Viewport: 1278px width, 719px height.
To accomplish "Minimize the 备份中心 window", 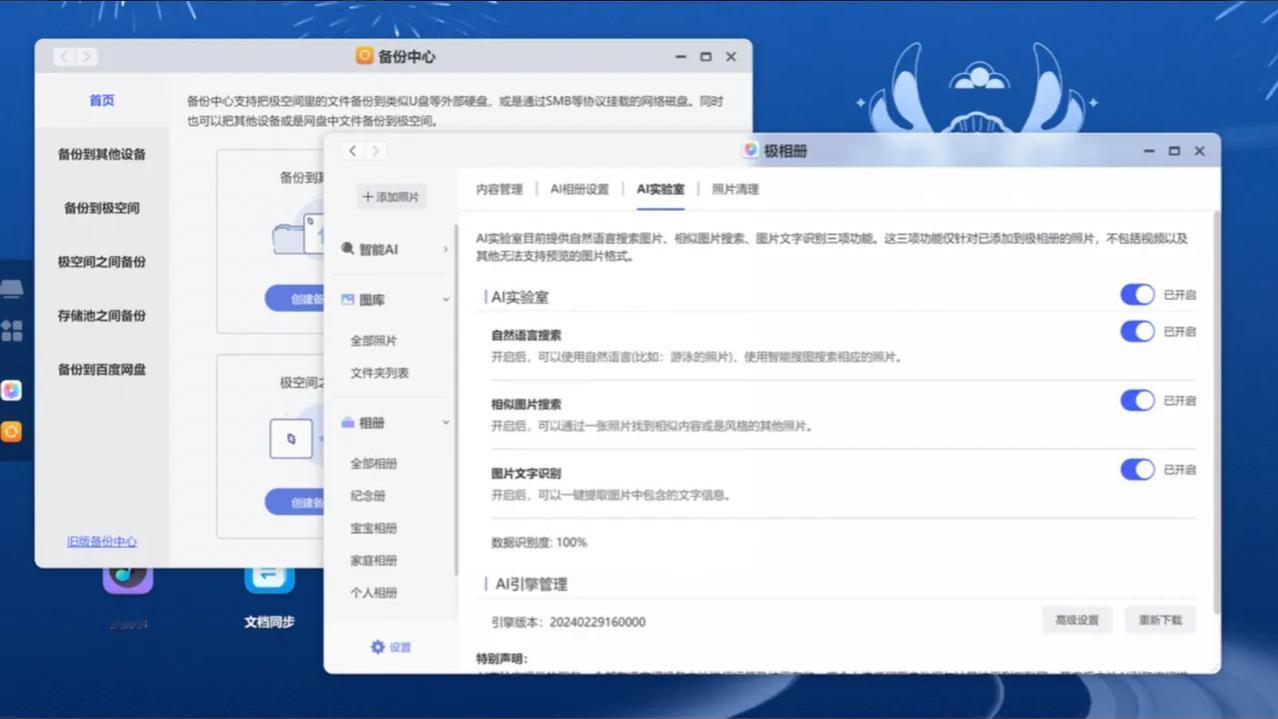I will click(681, 57).
